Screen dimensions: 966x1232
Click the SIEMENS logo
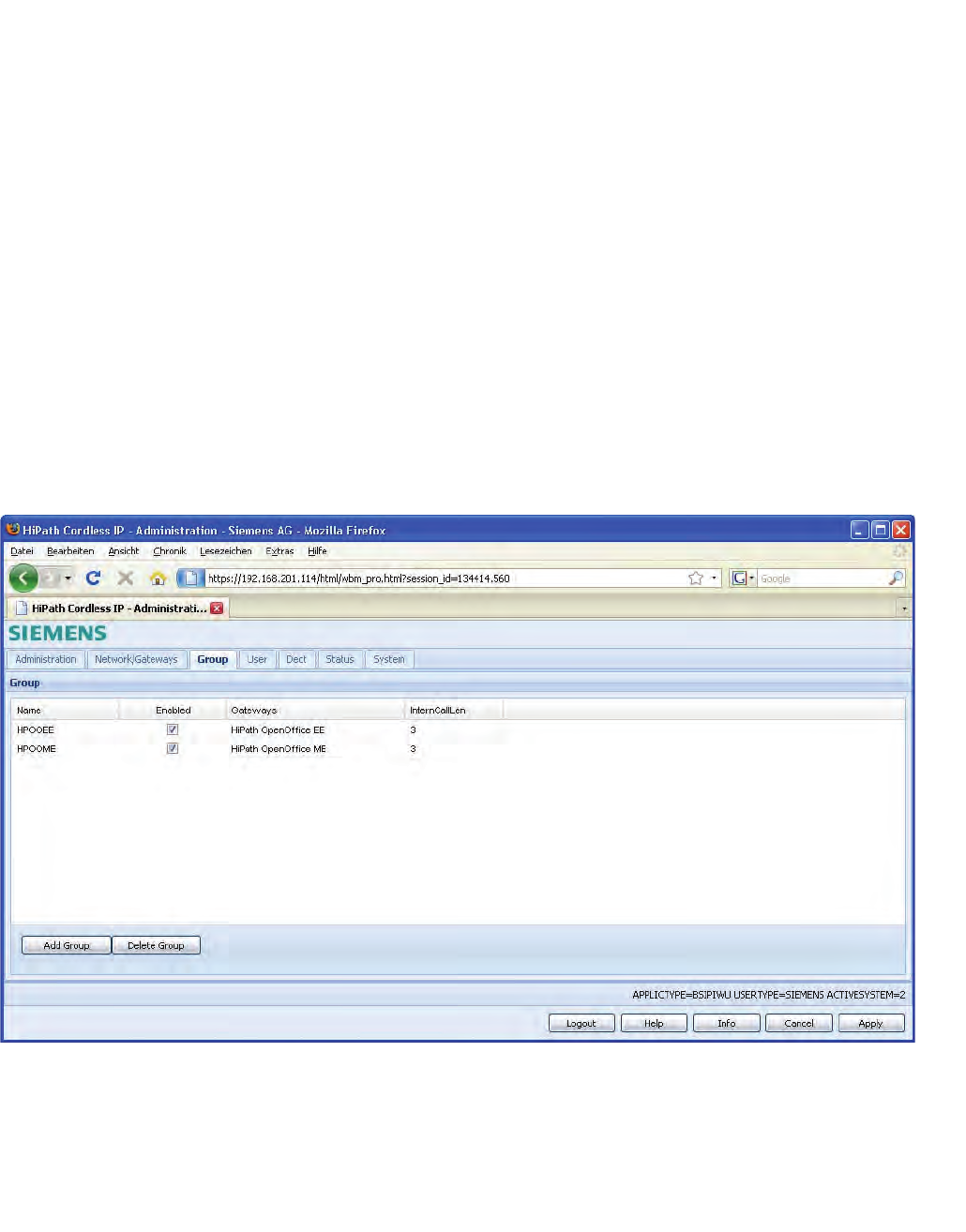(x=58, y=633)
